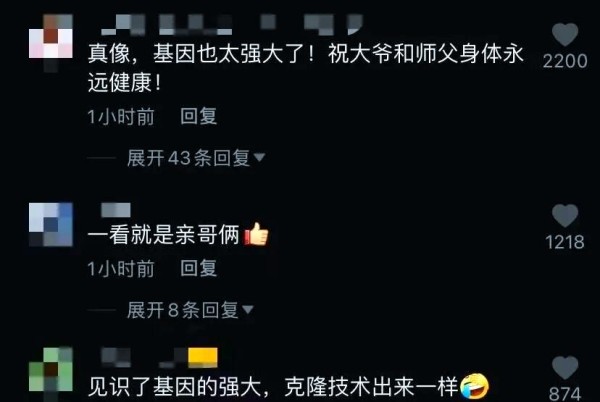Select the comment text 一看就是亲哥俩

tap(164, 234)
